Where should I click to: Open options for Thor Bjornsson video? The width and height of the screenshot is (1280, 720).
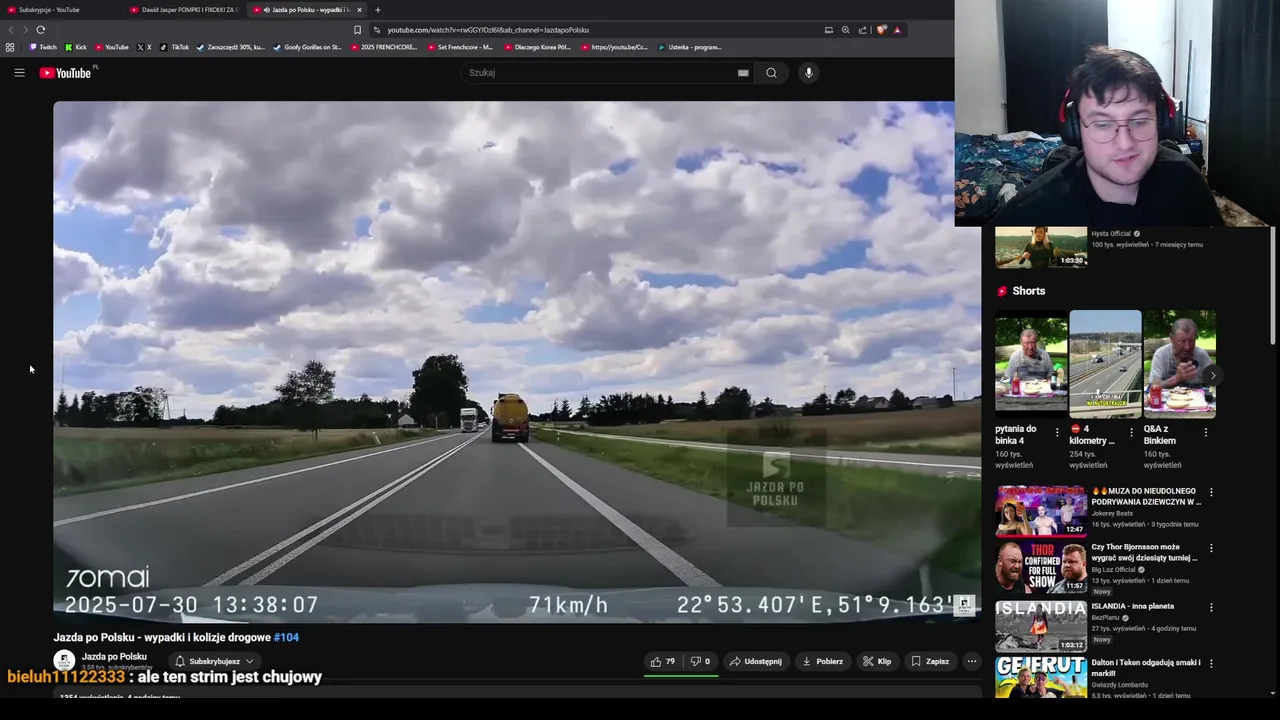pyautogui.click(x=1211, y=548)
